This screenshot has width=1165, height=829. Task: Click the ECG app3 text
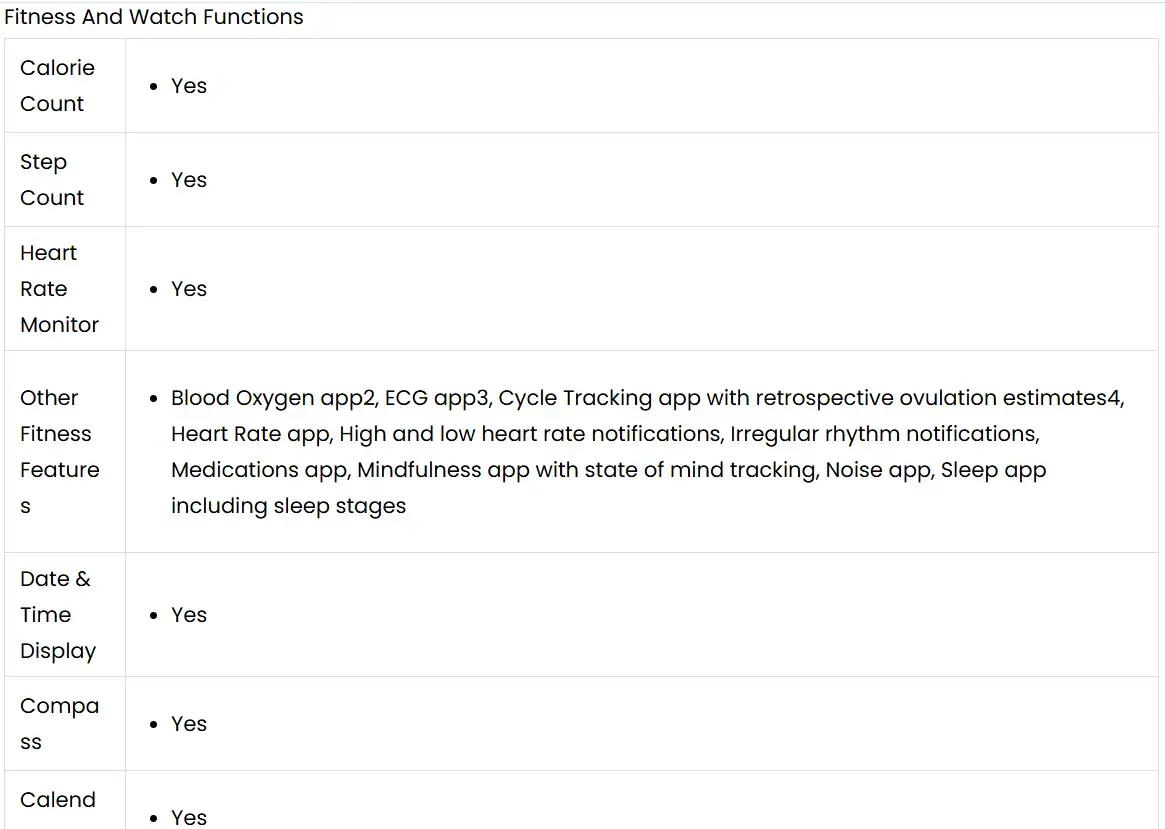[x=437, y=398]
